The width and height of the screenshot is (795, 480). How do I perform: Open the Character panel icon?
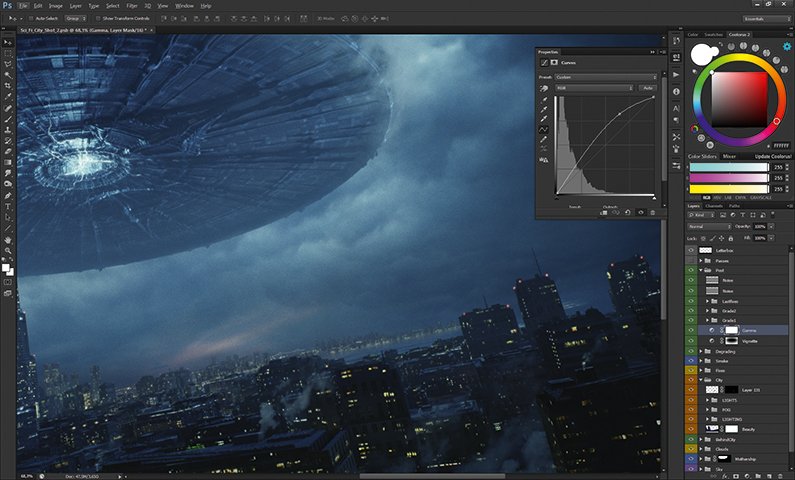pos(676,108)
